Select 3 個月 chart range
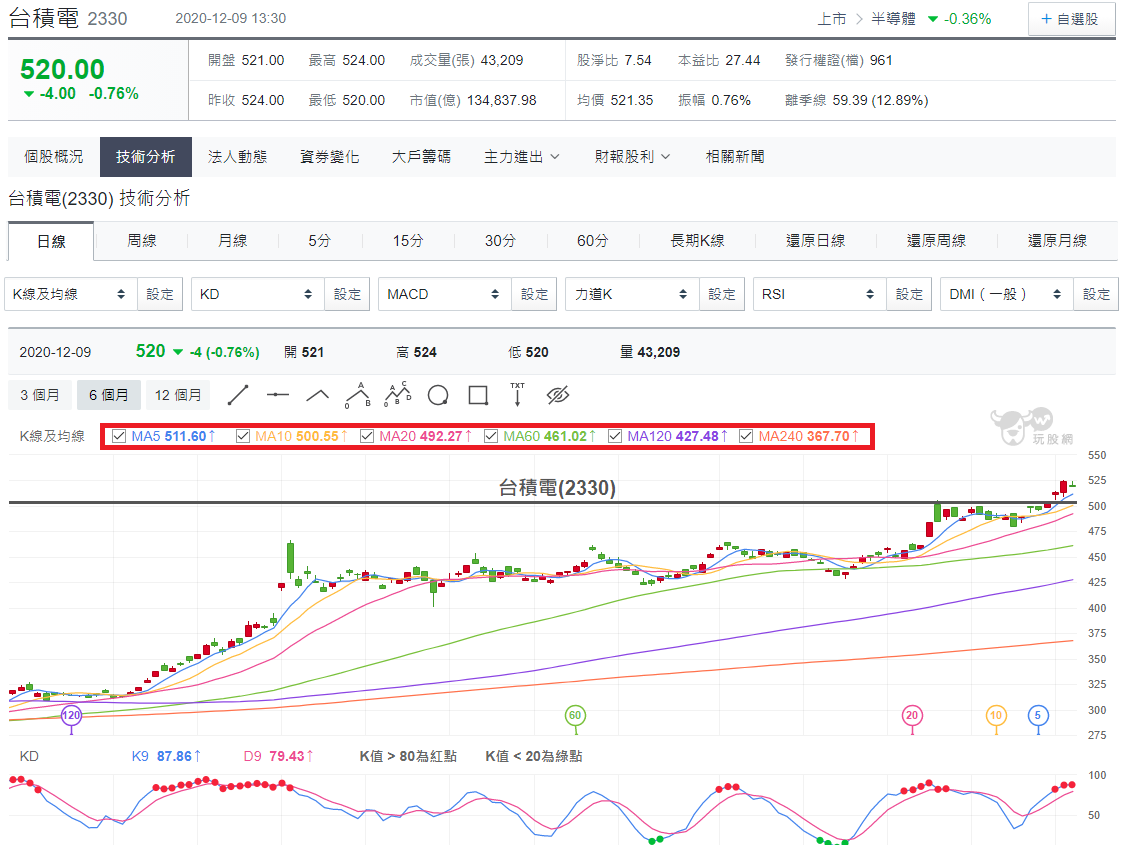 [x=40, y=395]
